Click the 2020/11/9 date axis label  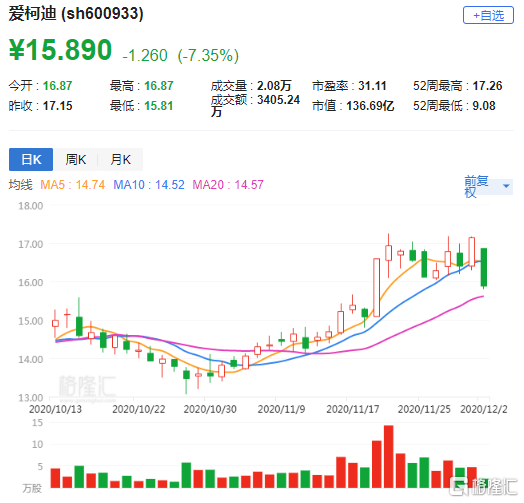[281, 409]
